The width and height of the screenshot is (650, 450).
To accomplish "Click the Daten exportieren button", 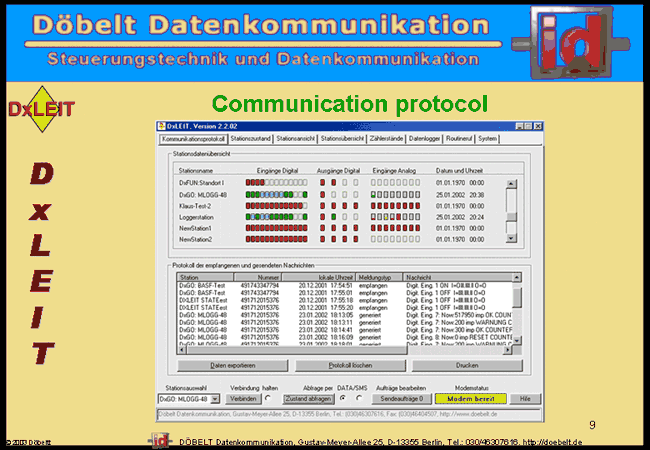I will point(233,365).
